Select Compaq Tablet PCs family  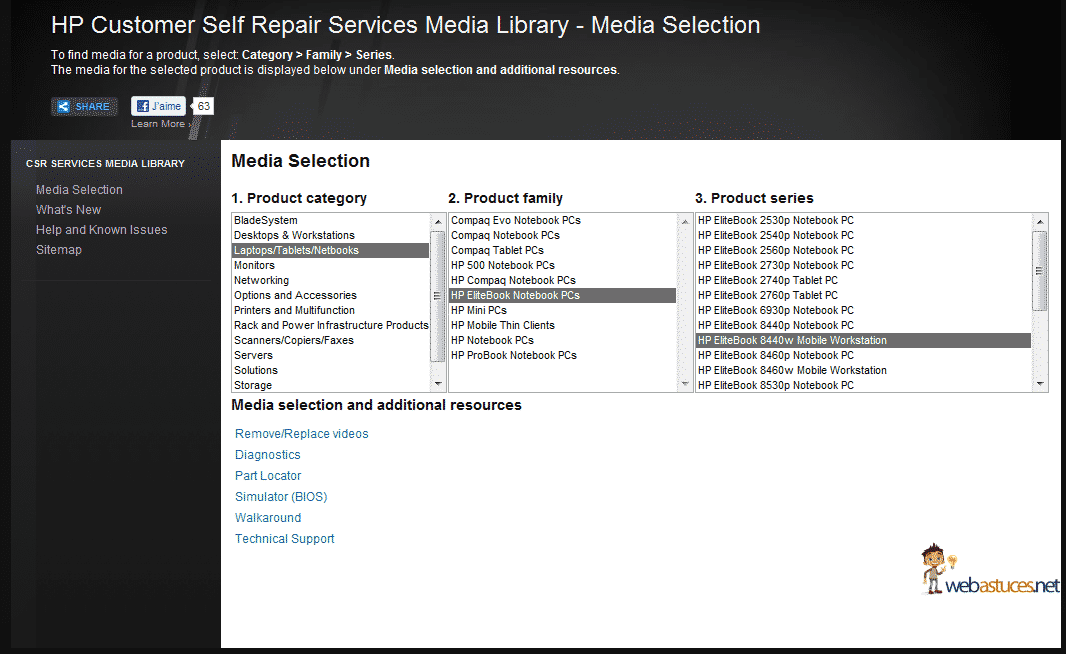(x=563, y=250)
